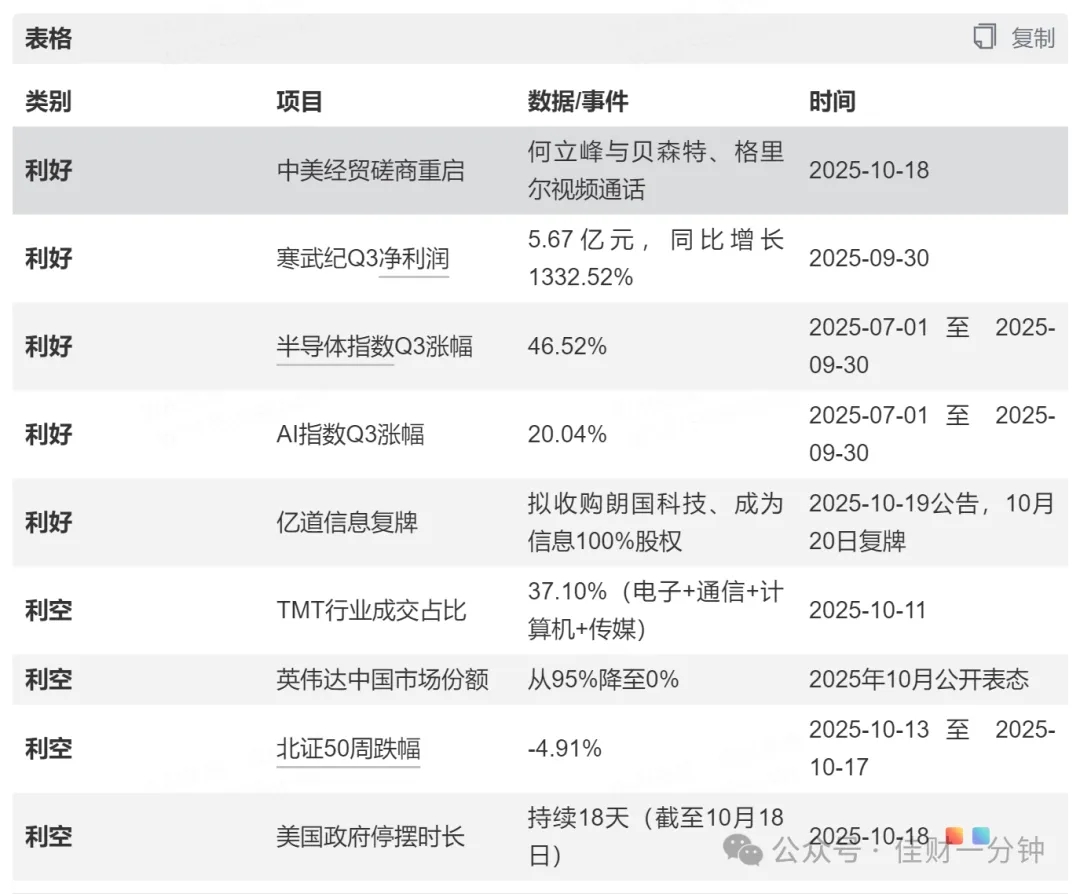Screen dimensions: 1080x894
Task: Select the 英伟达中国市场份额 cell
Action: (x=382, y=679)
